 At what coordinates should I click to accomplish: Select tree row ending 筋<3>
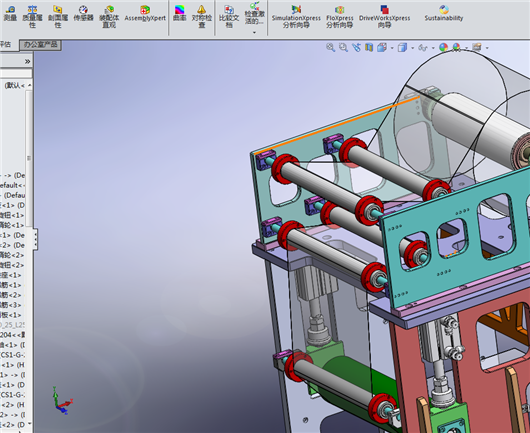(11, 305)
